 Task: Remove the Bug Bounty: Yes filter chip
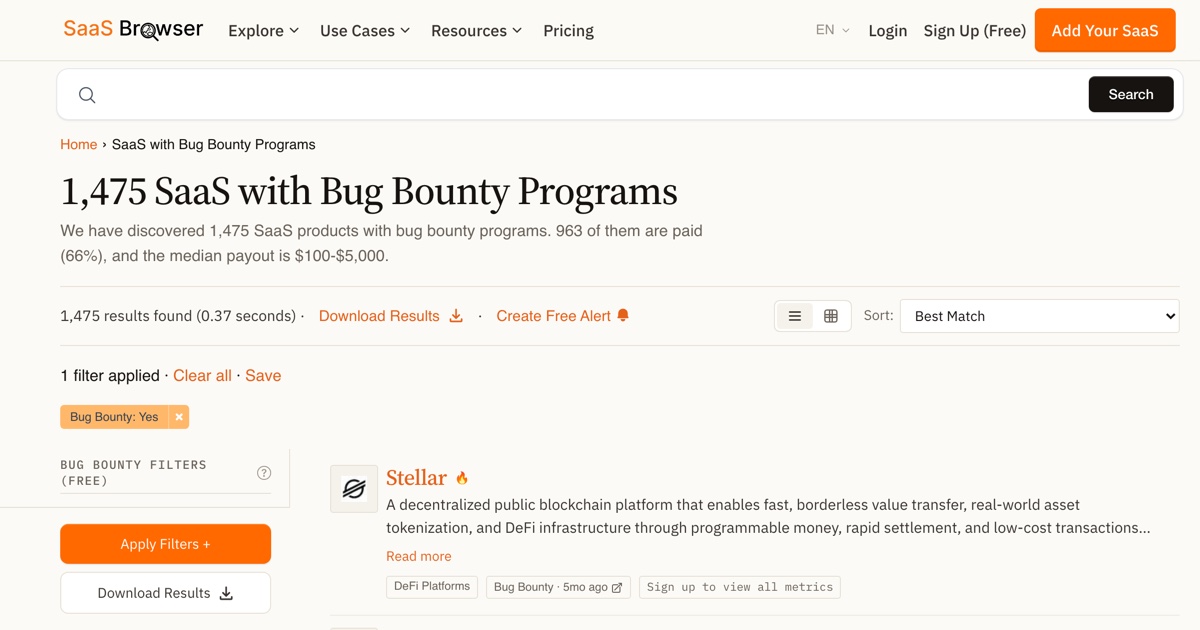point(179,417)
